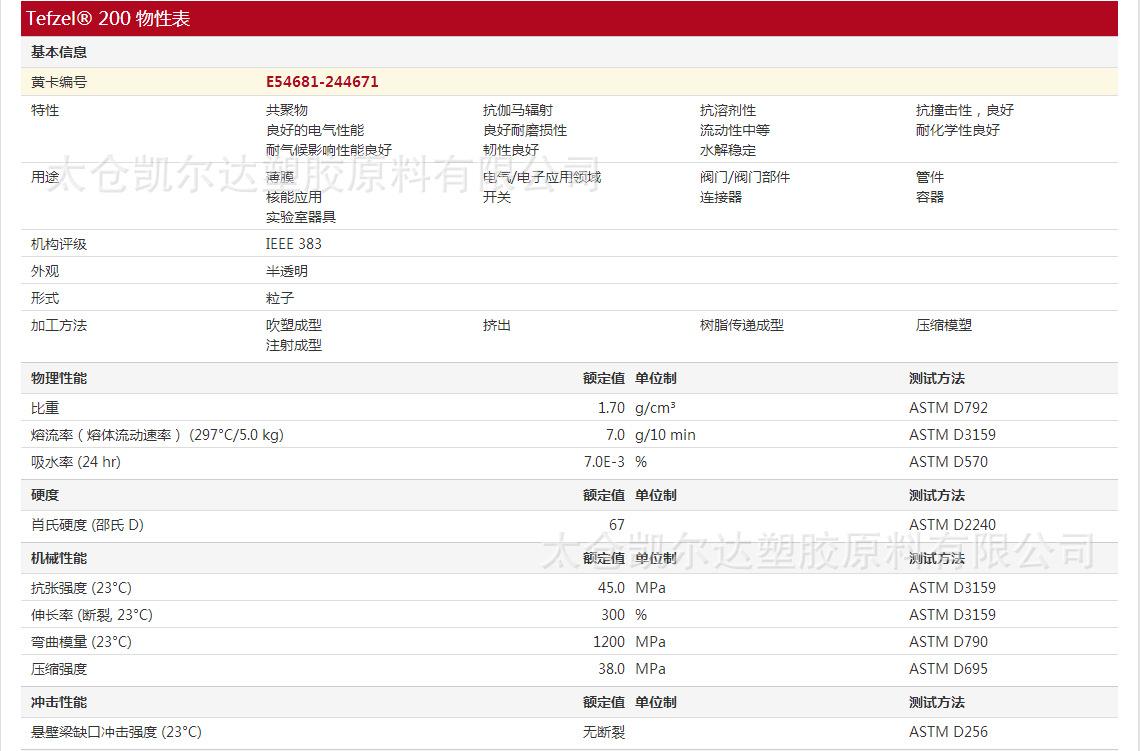Screen dimensions: 1140x751
Task: Select the 物理性能 section header
Action: pyautogui.click(x=59, y=378)
